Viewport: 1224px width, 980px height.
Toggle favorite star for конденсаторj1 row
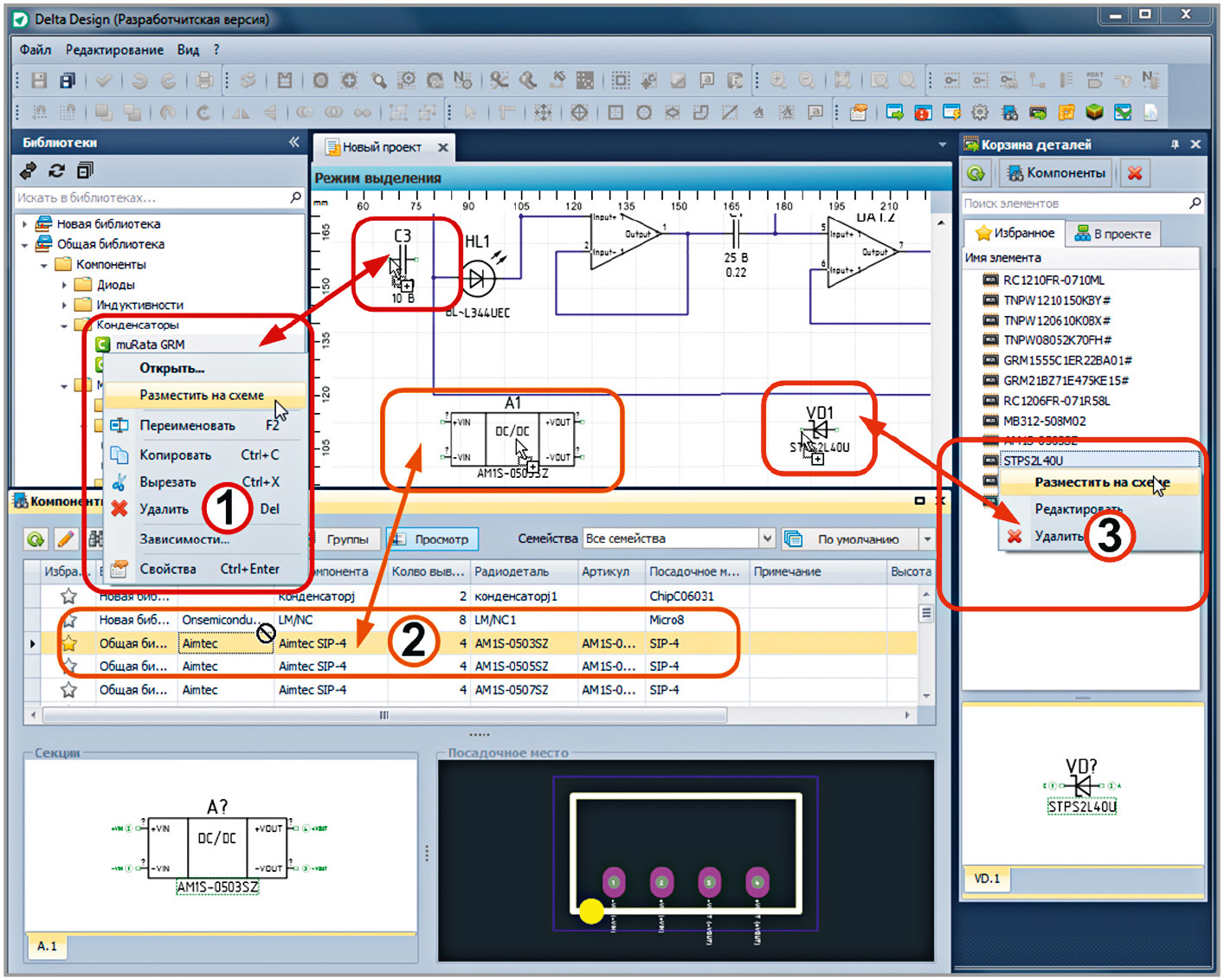(x=69, y=596)
